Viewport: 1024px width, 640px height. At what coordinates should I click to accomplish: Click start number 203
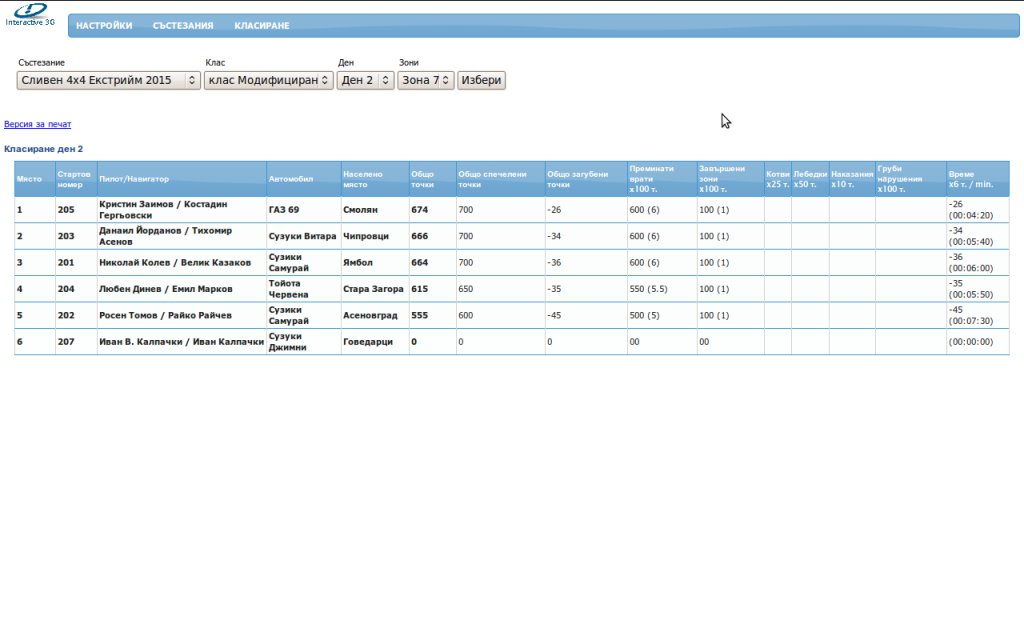(66, 236)
